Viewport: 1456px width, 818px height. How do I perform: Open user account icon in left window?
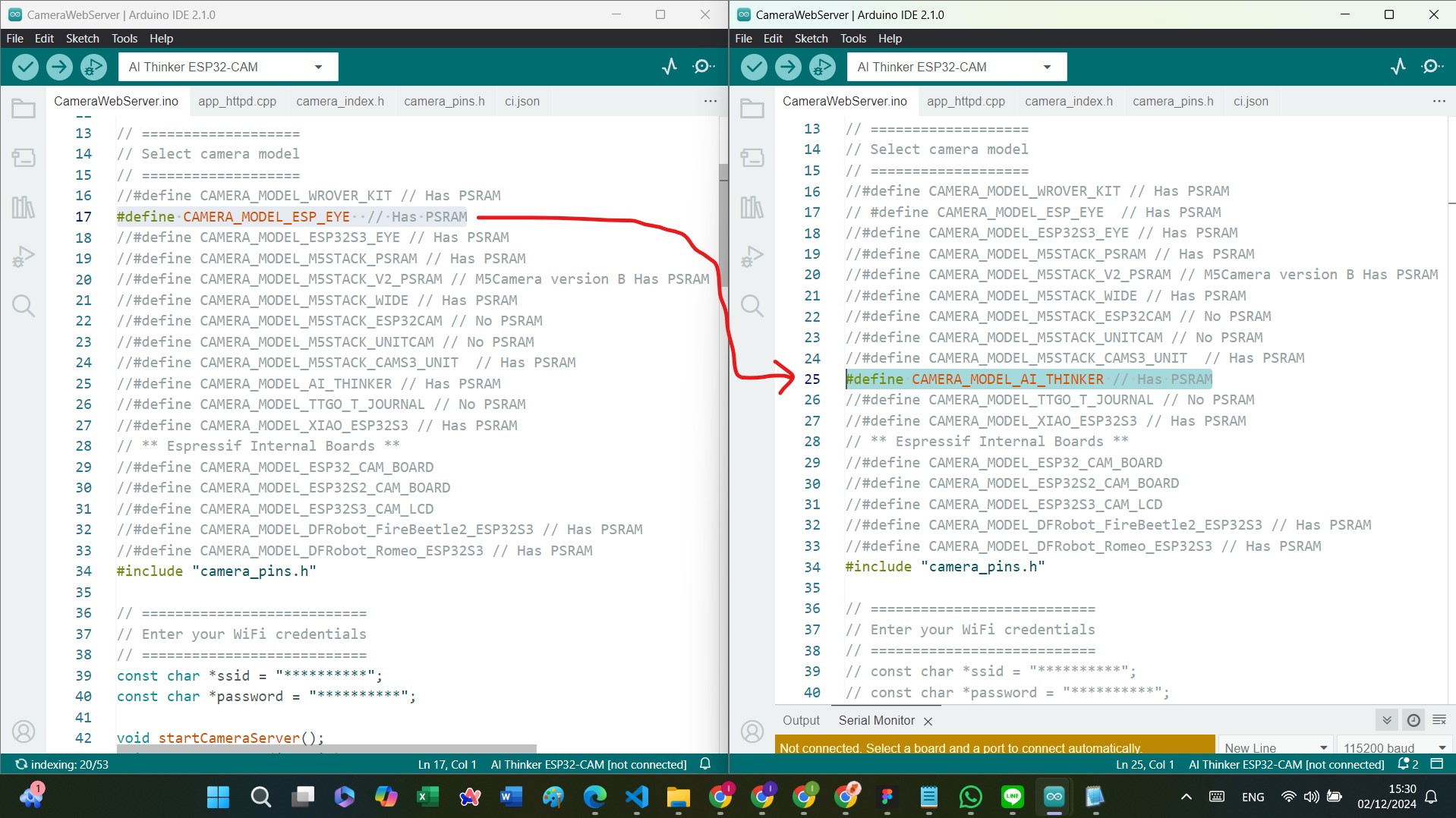24,731
